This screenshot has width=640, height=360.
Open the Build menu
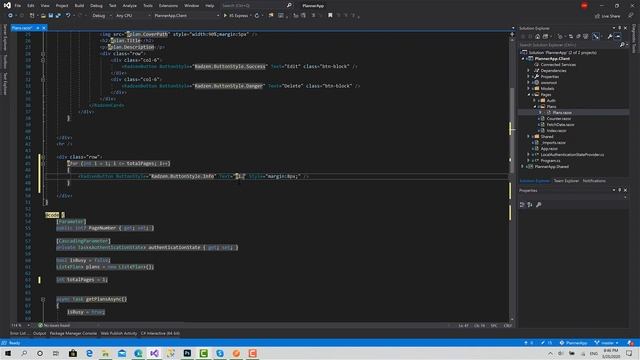point(79,6)
